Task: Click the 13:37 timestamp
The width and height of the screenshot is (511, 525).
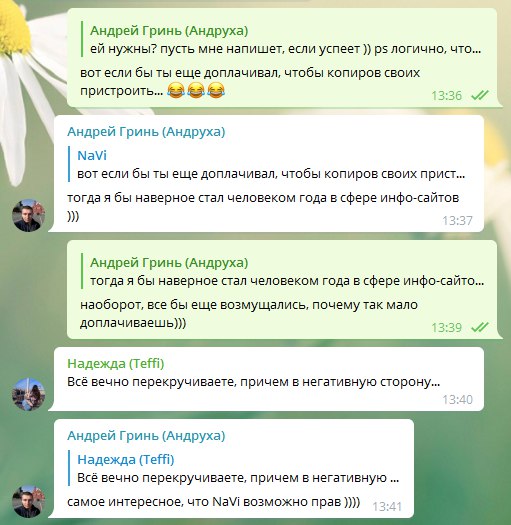Action: coord(457,221)
